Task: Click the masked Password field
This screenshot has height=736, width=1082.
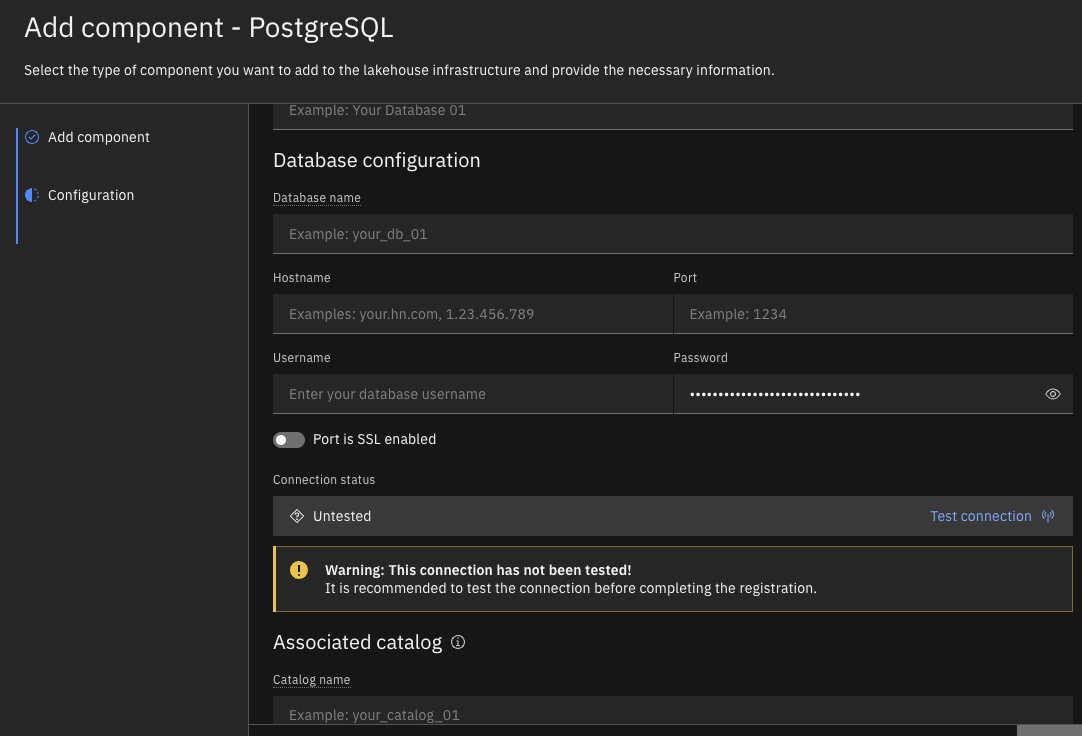Action: [860, 394]
